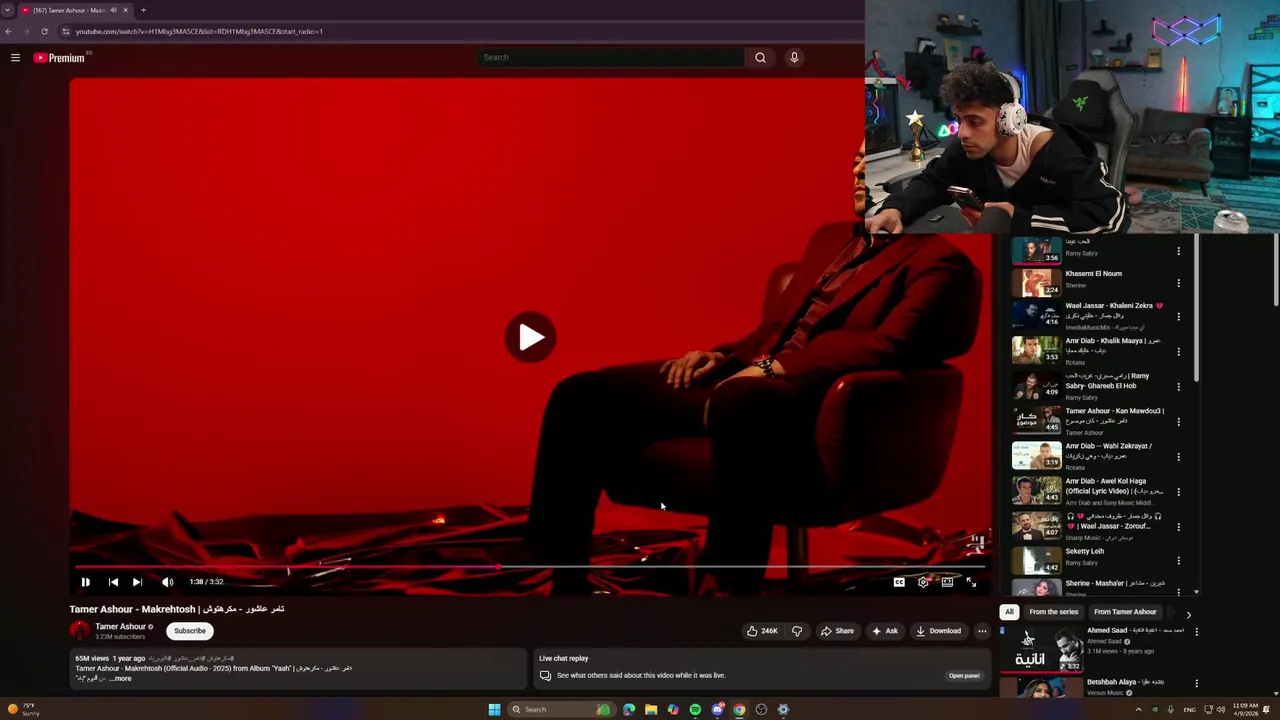This screenshot has width=1280, height=720.
Task: Download the video
Action: tap(938, 631)
